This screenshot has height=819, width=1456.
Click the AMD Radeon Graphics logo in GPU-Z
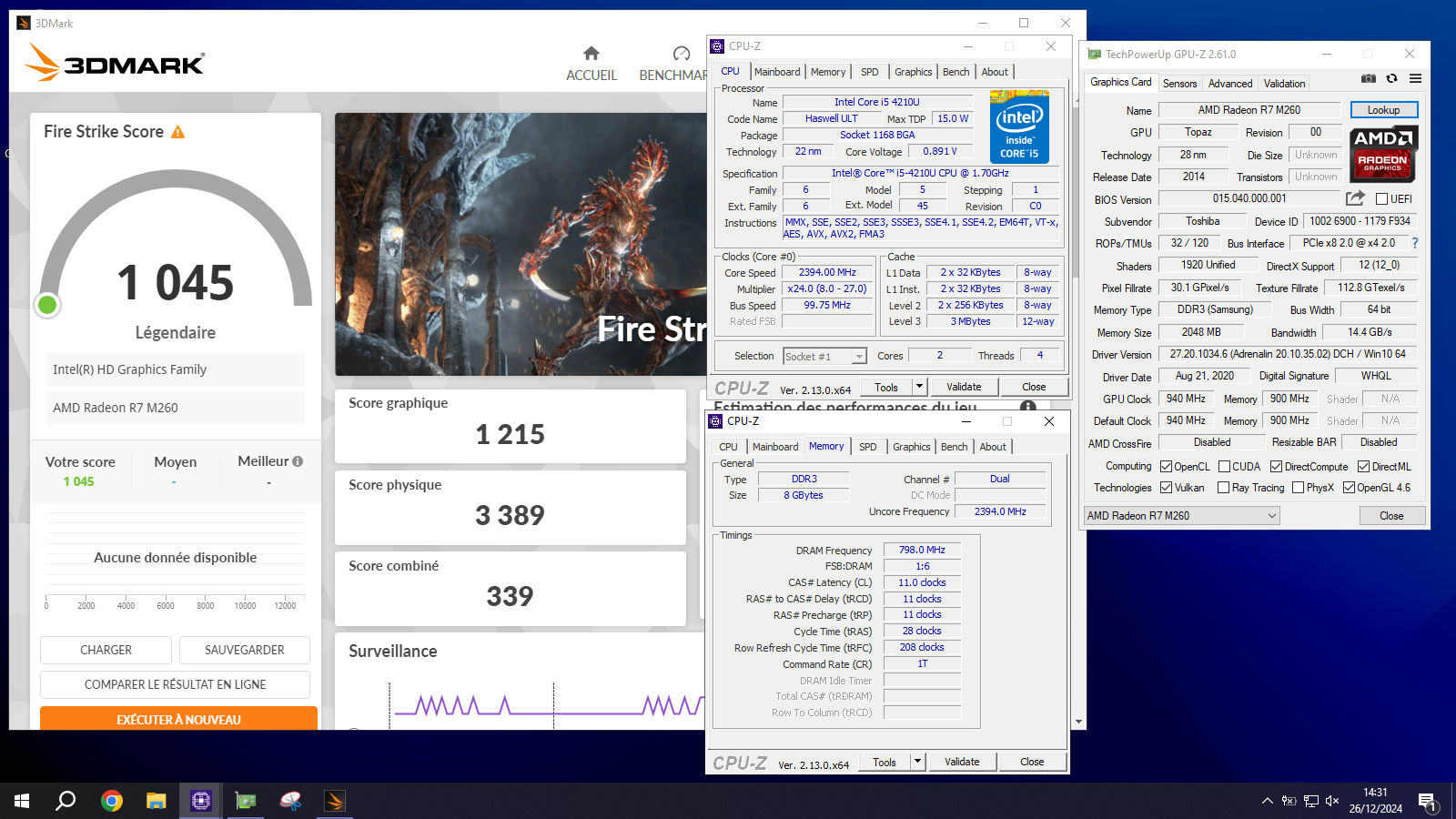pyautogui.click(x=1383, y=154)
